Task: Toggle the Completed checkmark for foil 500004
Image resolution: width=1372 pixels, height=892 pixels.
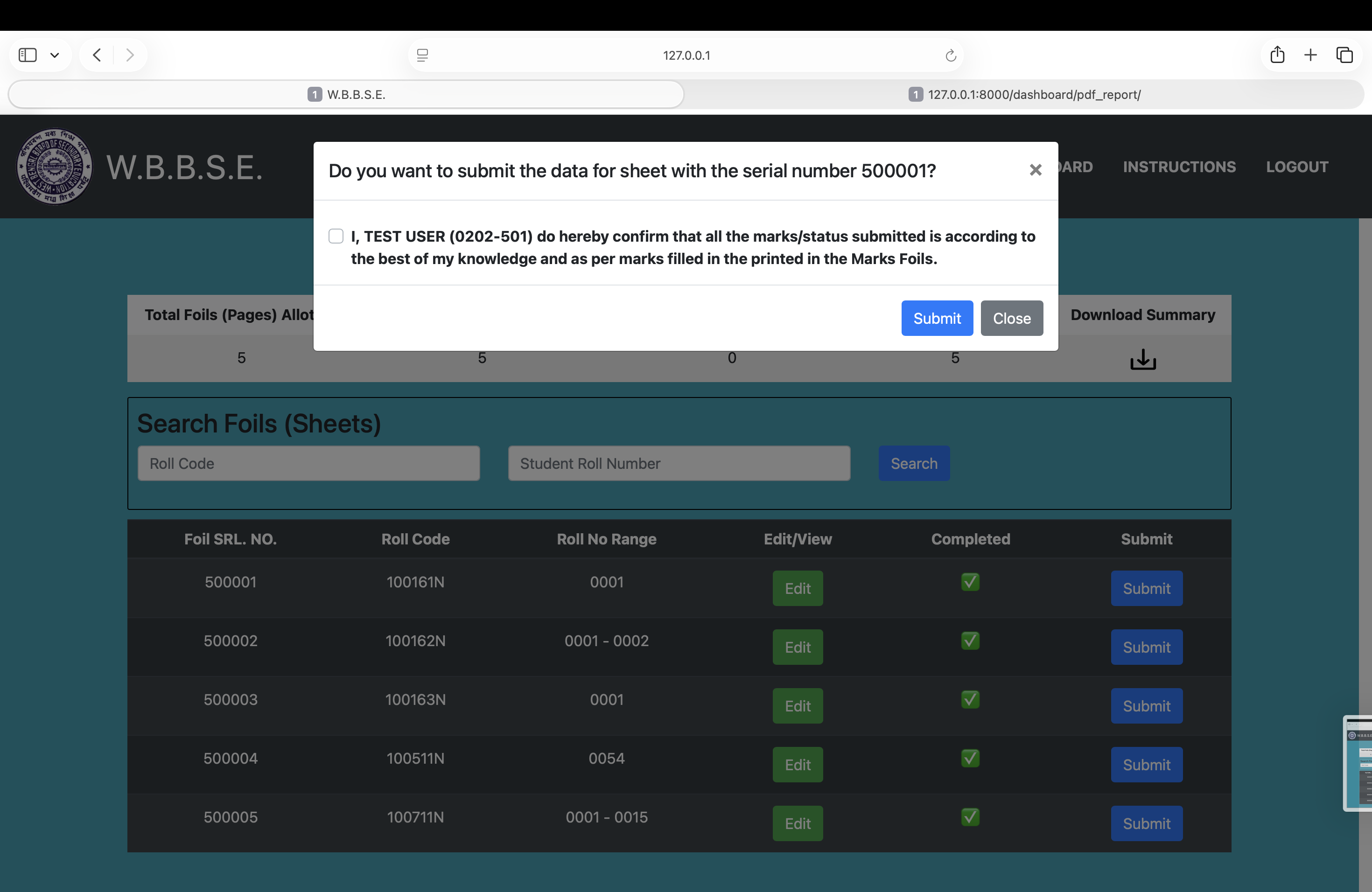Action: coord(970,758)
